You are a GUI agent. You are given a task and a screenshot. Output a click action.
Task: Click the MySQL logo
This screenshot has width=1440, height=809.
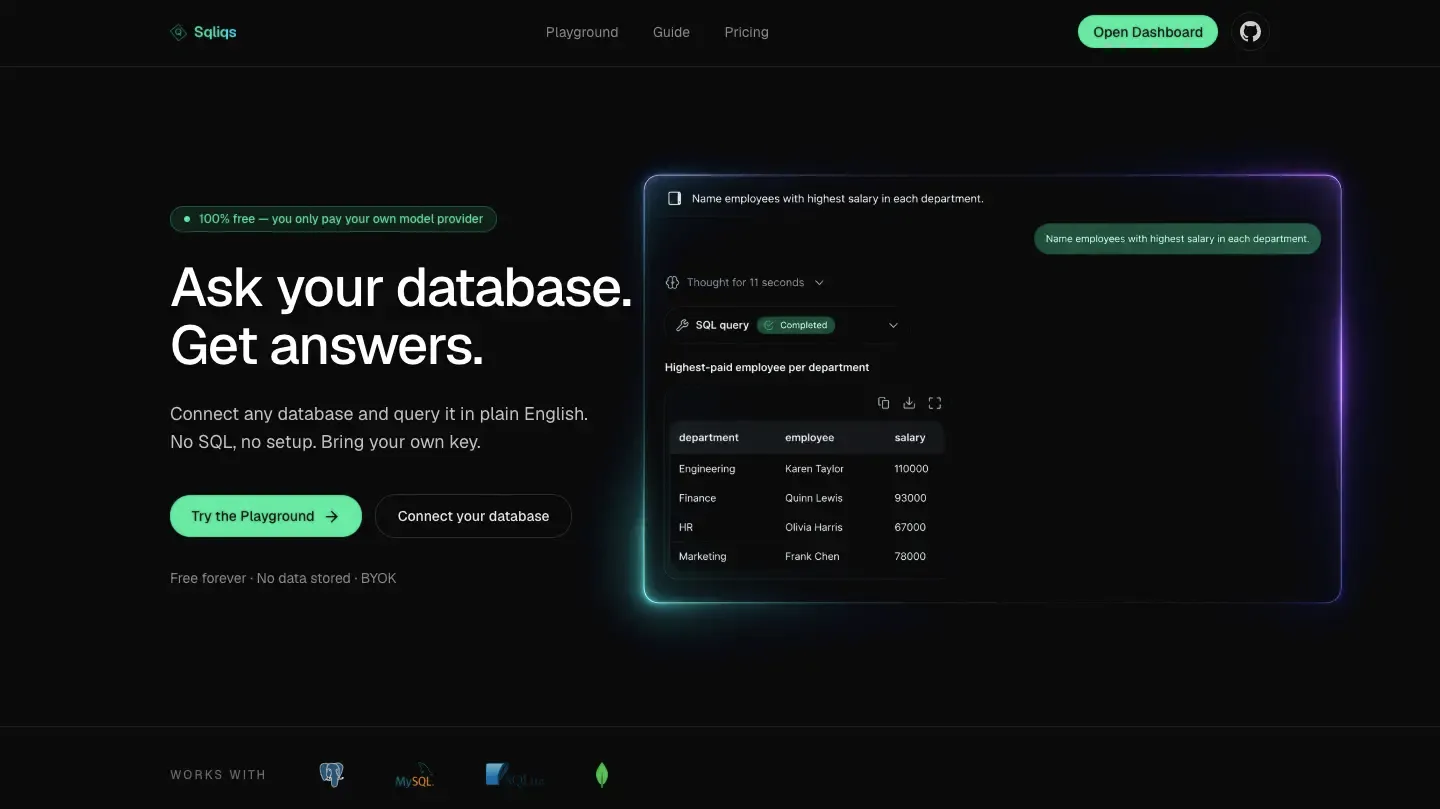(x=413, y=776)
